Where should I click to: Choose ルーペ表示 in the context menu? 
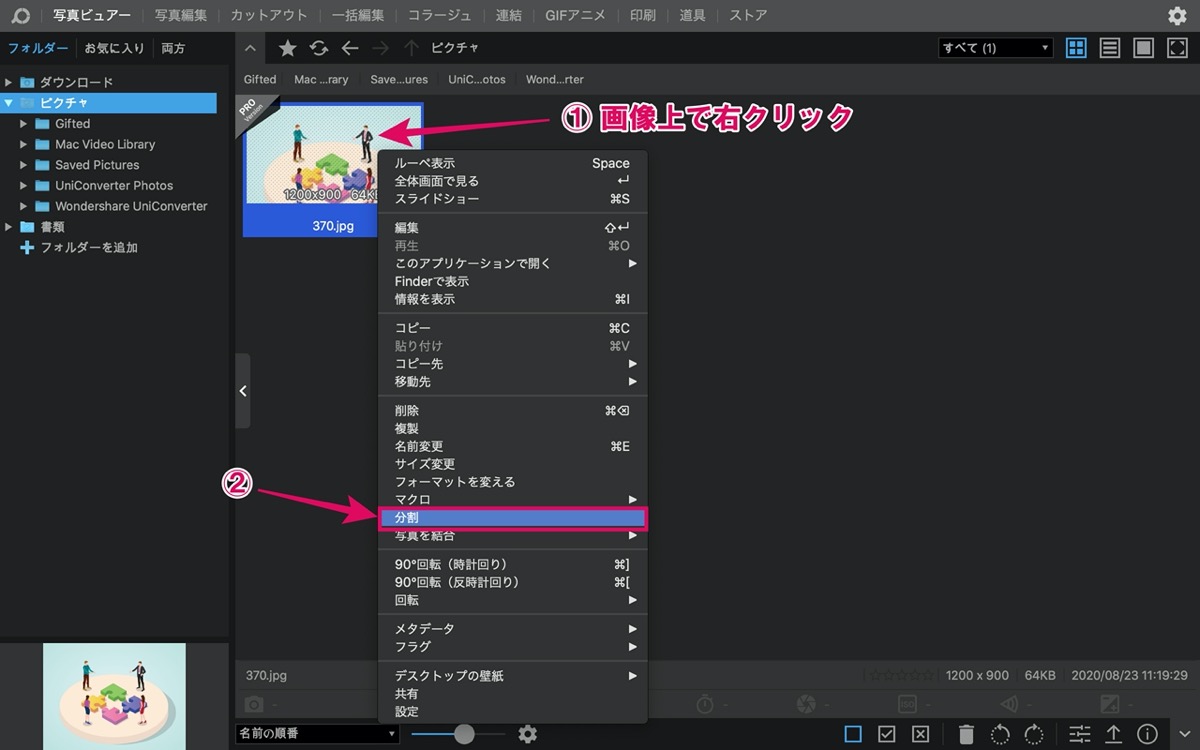(x=513, y=163)
